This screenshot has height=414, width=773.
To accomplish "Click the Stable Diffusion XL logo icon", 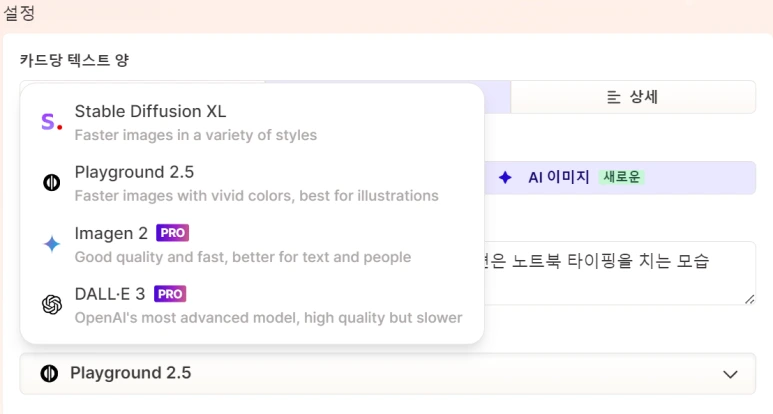I will (51, 122).
